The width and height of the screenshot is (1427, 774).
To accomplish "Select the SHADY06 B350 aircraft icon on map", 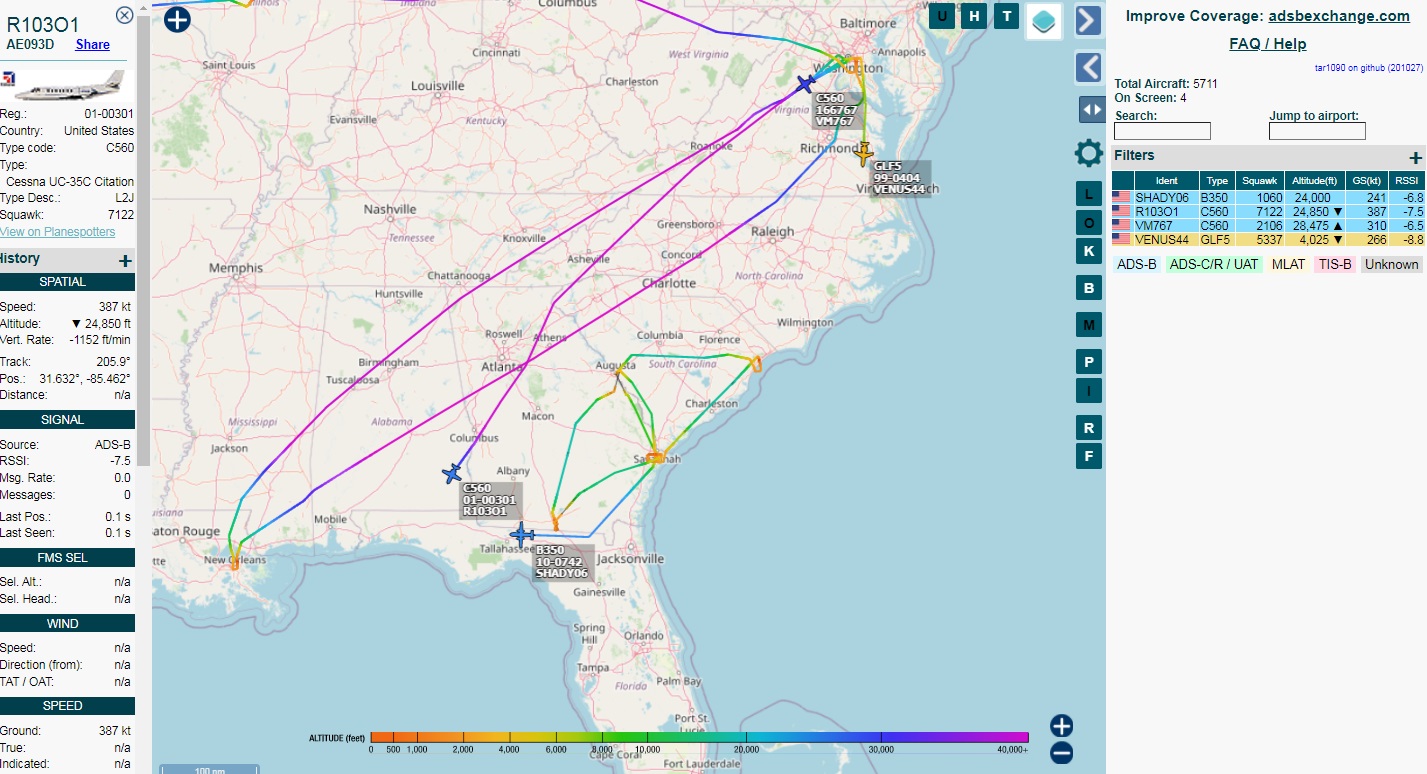I will pyautogui.click(x=522, y=534).
